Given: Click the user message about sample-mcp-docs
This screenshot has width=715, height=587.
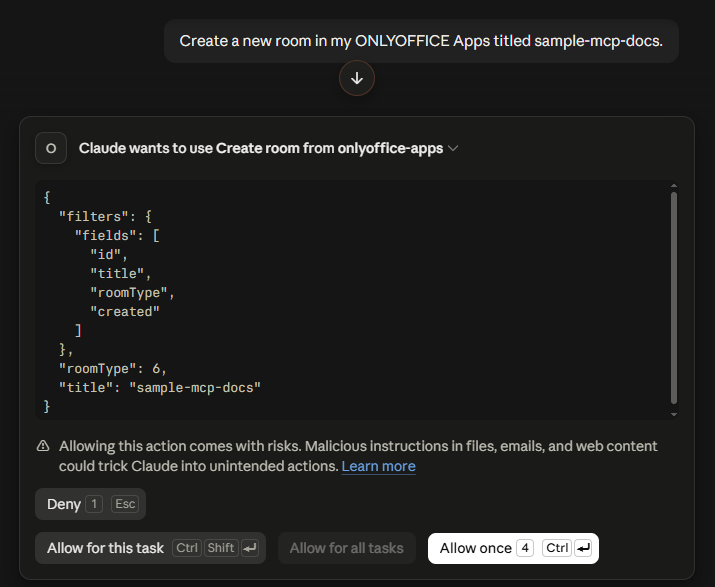Looking at the screenshot, I should [x=421, y=41].
